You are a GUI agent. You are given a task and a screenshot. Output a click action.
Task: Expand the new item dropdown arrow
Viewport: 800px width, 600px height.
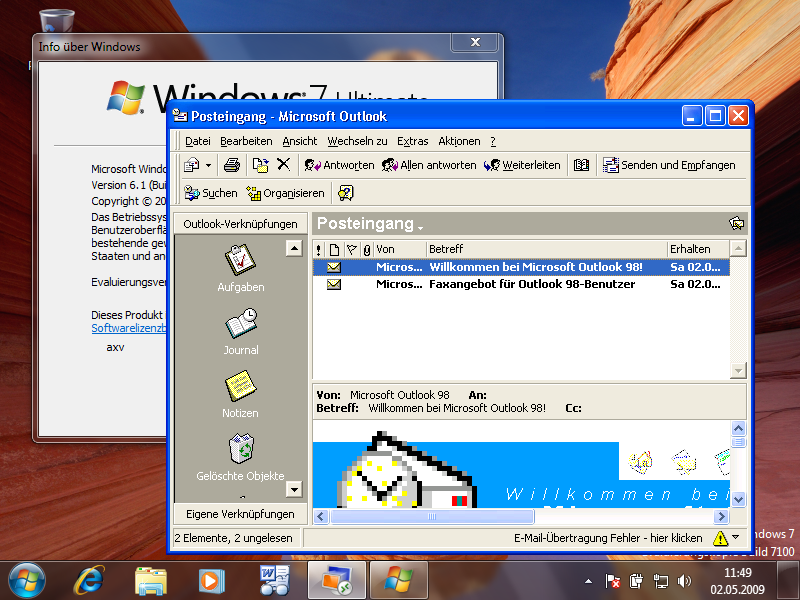point(208,165)
